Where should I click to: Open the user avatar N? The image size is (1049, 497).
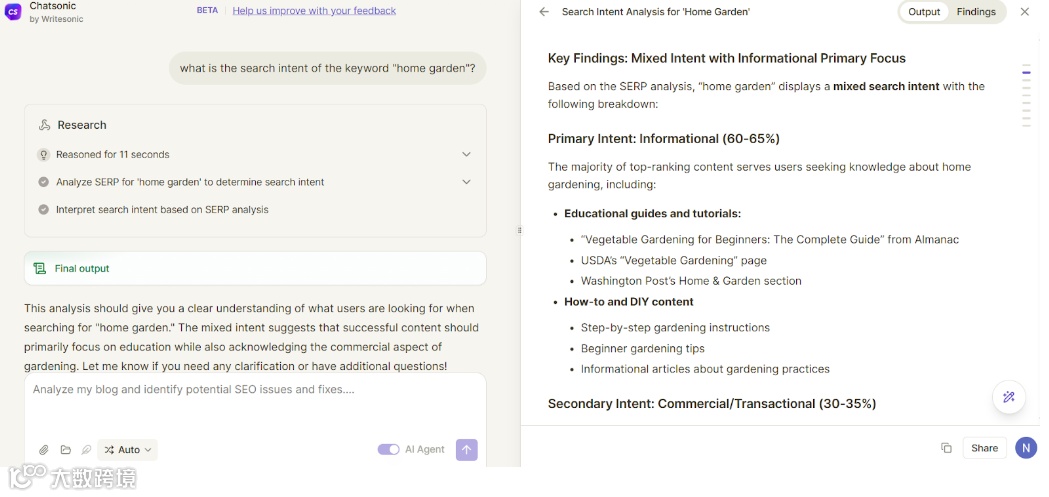[1025, 448]
